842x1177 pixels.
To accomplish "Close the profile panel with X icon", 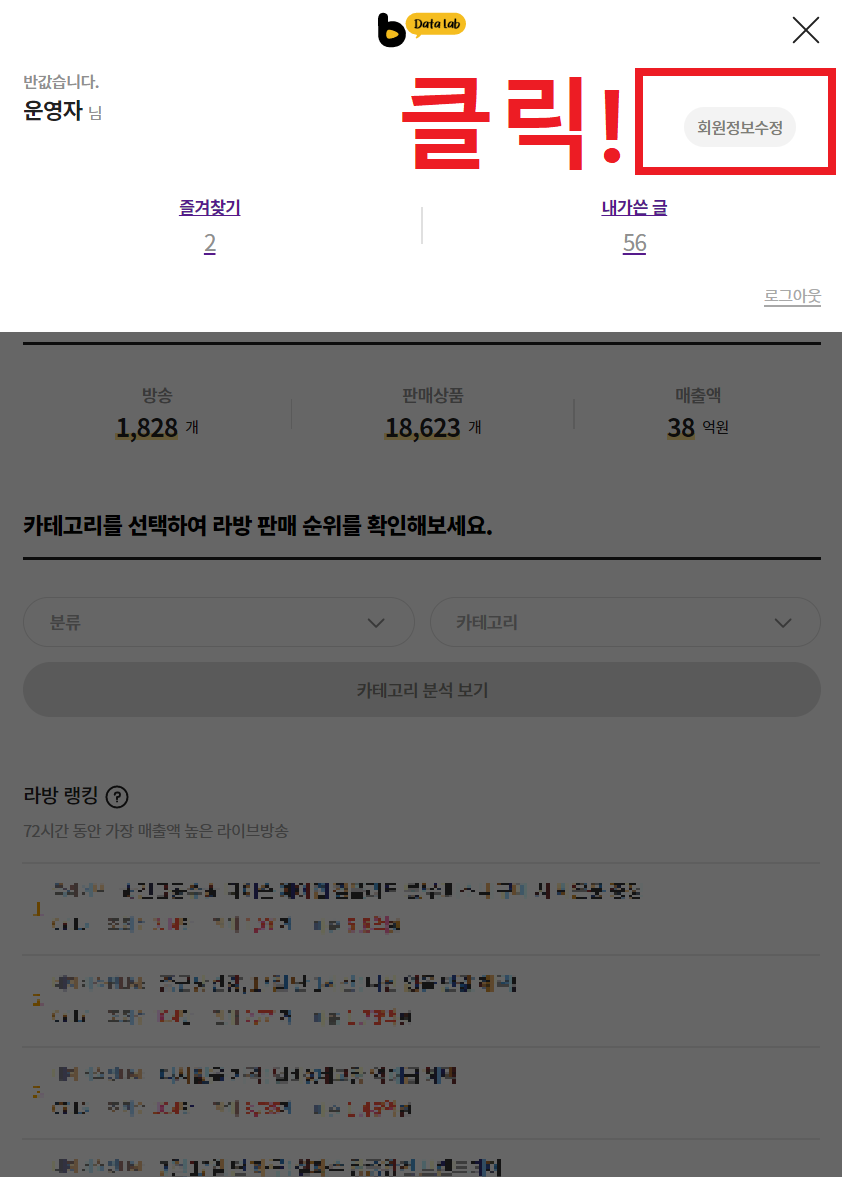I will 805,30.
